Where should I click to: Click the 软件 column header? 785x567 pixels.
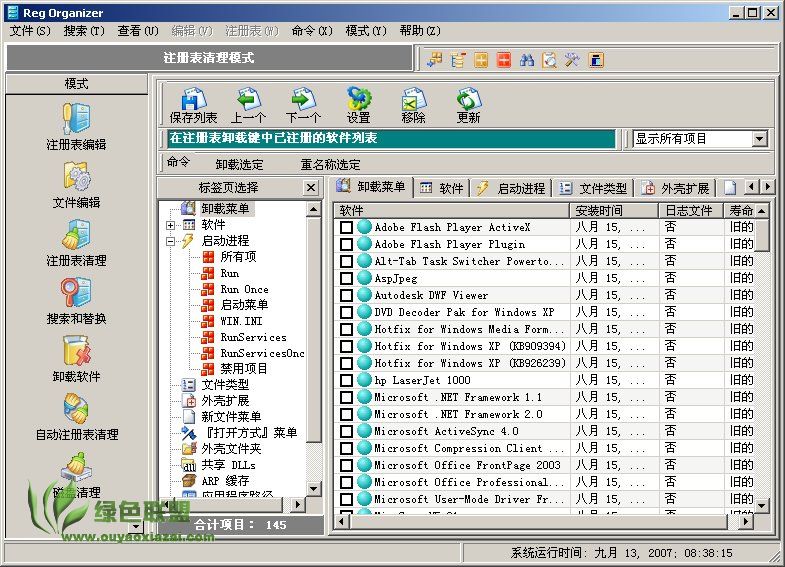pos(452,211)
